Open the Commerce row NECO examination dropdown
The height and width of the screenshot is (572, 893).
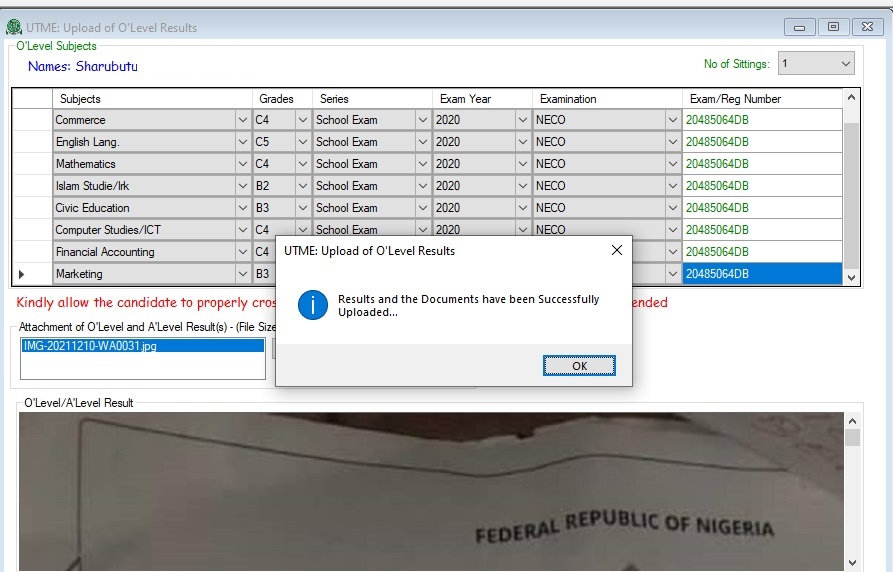coord(673,120)
